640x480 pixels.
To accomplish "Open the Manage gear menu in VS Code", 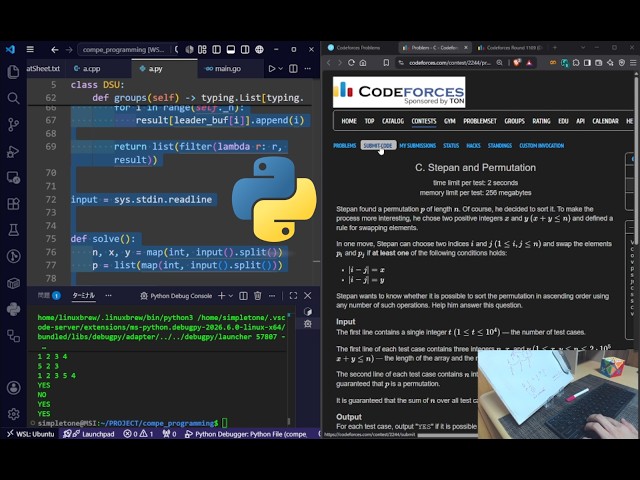I will (13, 414).
